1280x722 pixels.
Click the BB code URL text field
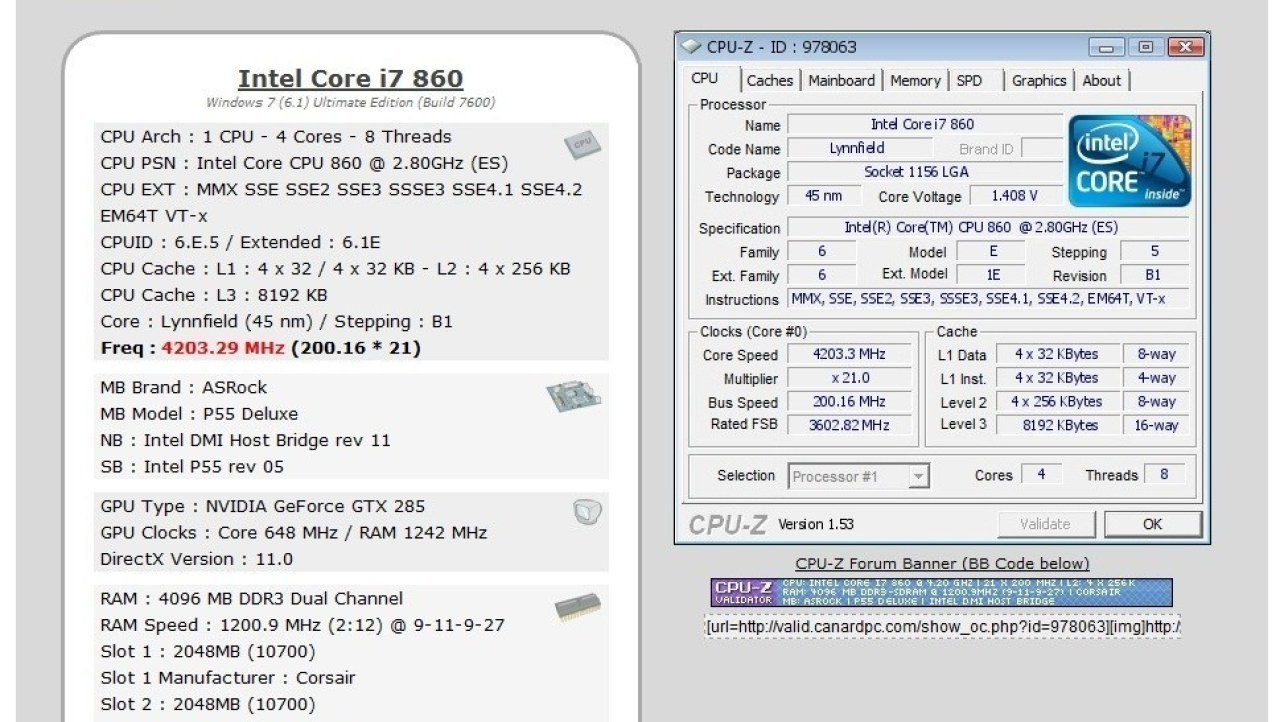[942, 627]
